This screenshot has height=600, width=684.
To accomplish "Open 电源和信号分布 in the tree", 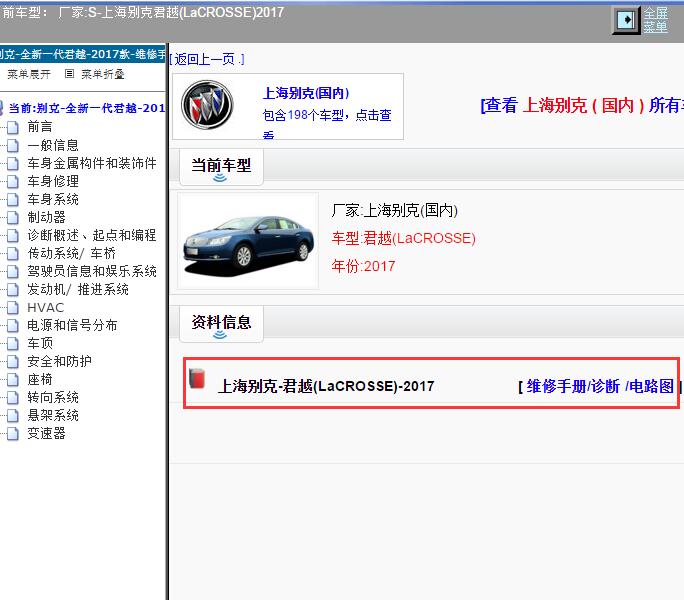I will (72, 325).
